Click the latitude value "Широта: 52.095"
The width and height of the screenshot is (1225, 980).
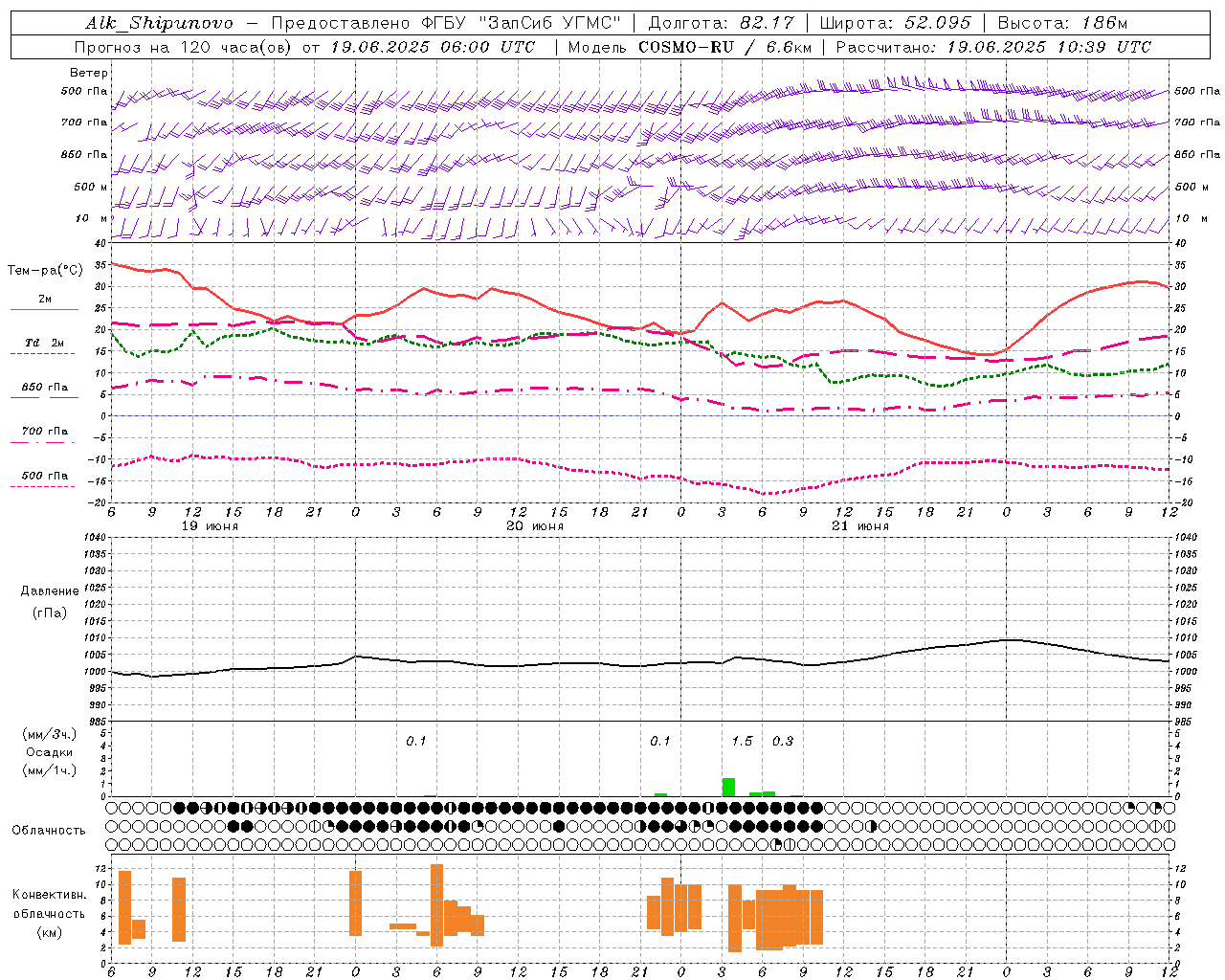895,23
